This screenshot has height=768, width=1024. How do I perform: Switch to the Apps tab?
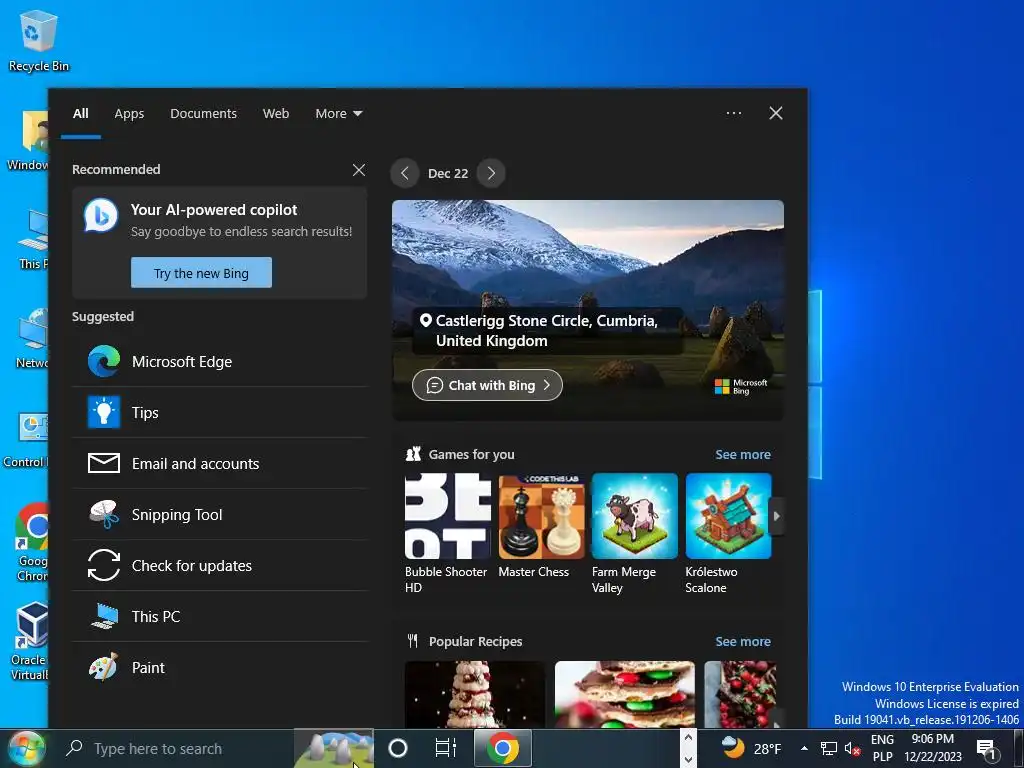click(x=129, y=114)
